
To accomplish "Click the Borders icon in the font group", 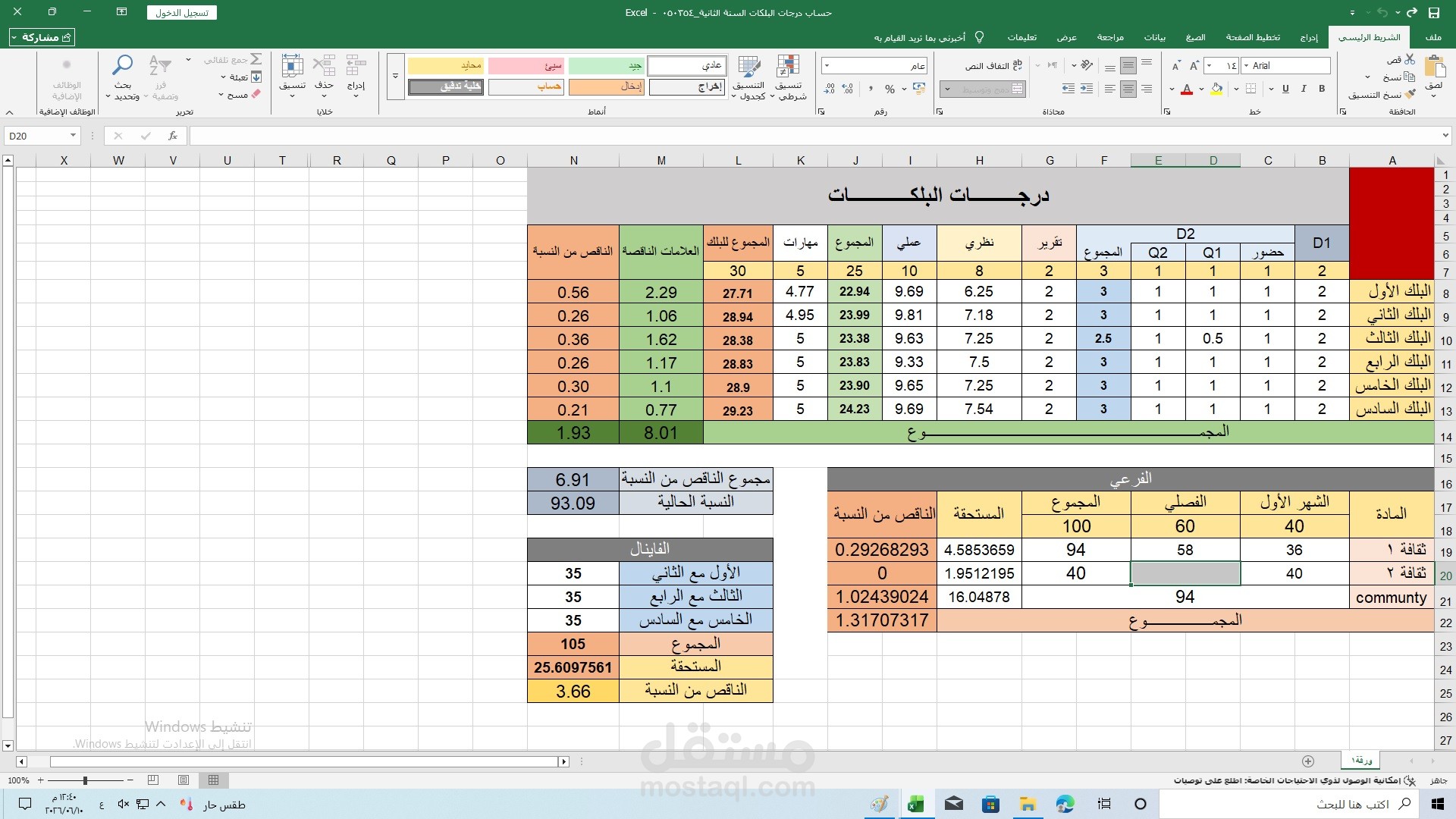I will (x=1250, y=89).
